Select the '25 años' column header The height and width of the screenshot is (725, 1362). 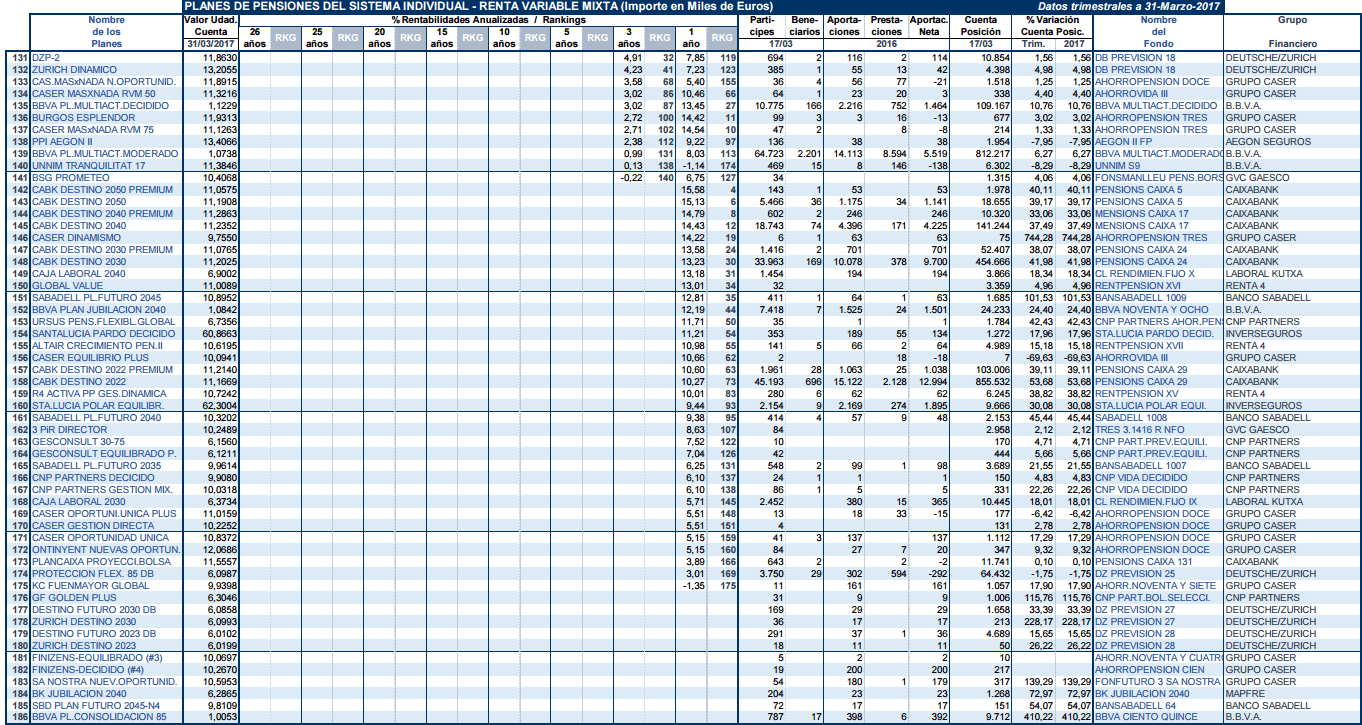[x=317, y=38]
